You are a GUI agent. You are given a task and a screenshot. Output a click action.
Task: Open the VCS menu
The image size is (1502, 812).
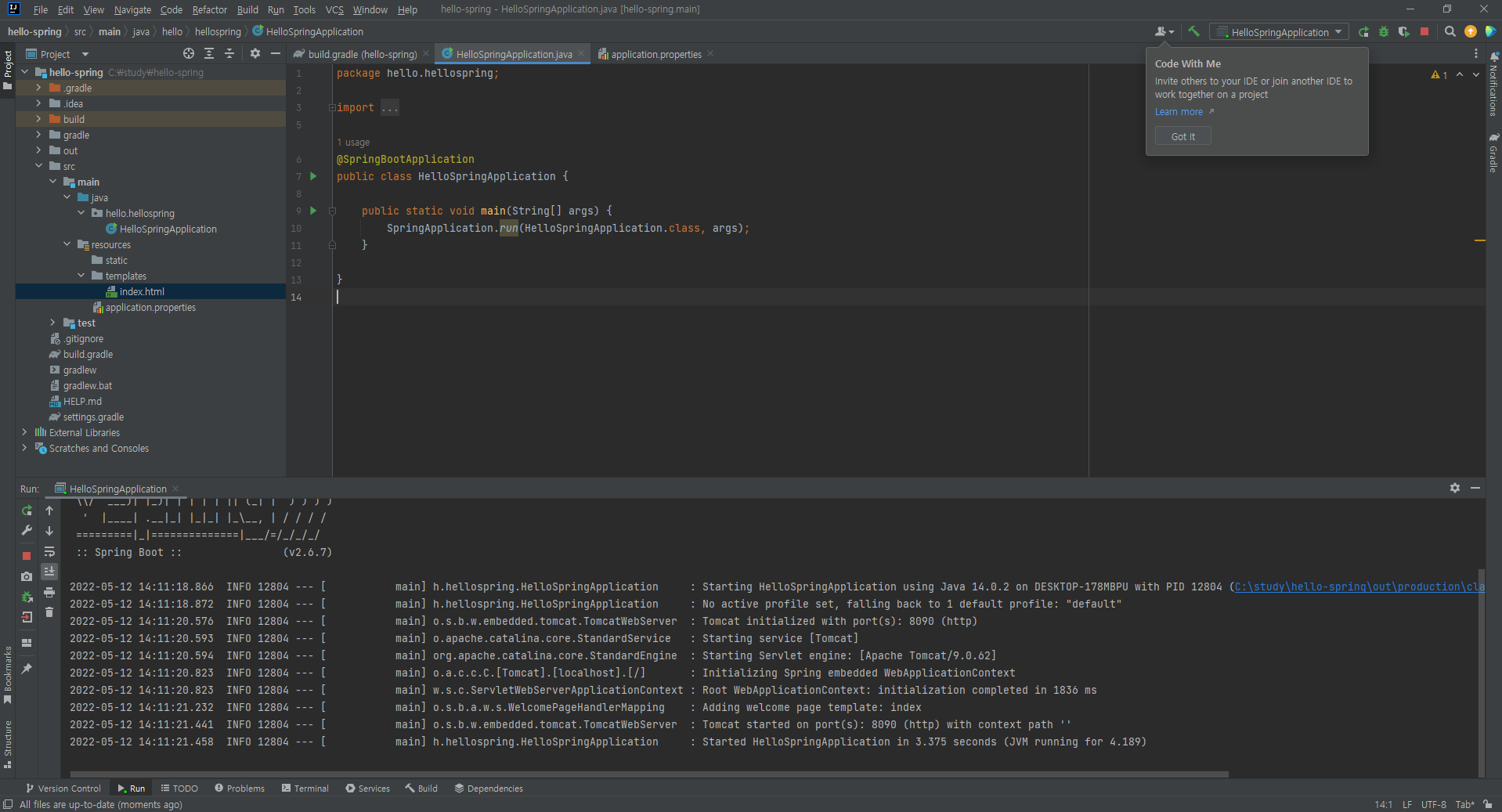[334, 9]
